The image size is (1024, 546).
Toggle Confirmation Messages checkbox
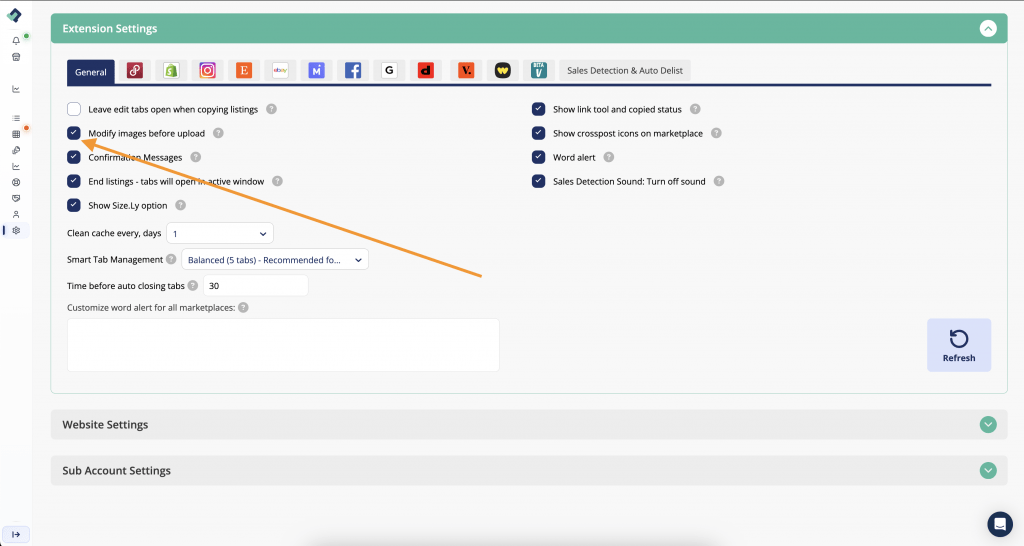[74, 157]
